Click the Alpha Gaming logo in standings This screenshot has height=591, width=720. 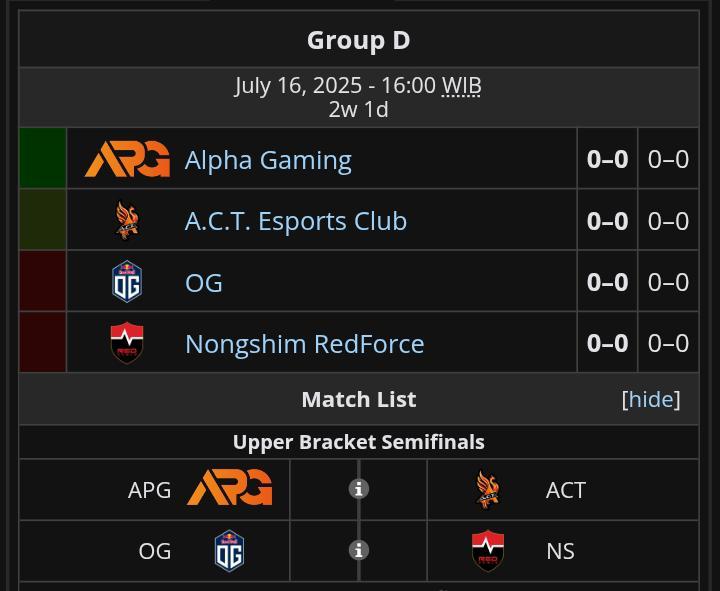coord(127,159)
